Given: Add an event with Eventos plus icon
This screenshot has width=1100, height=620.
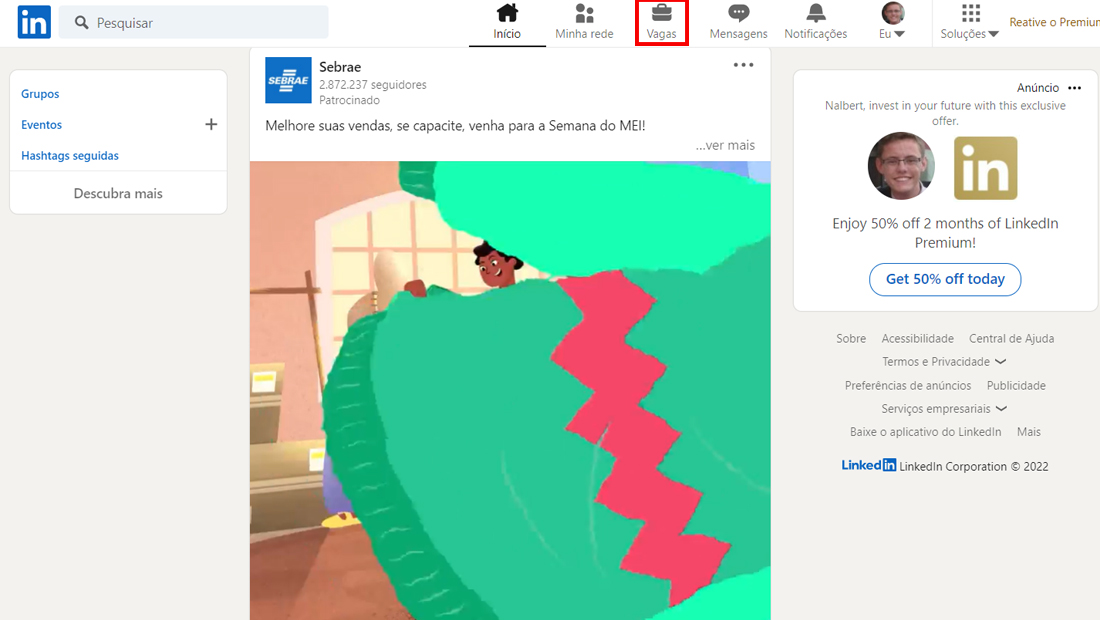Looking at the screenshot, I should (211, 124).
